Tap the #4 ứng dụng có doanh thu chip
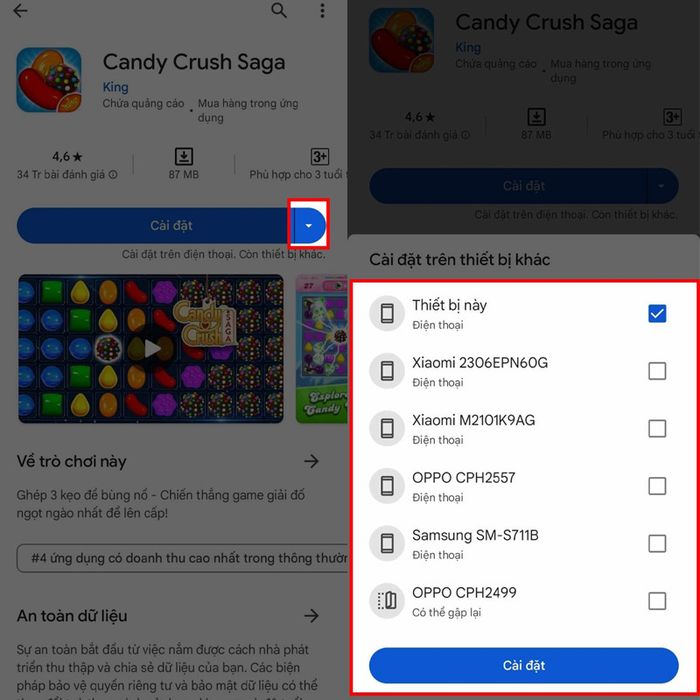700x700 pixels. 182,558
